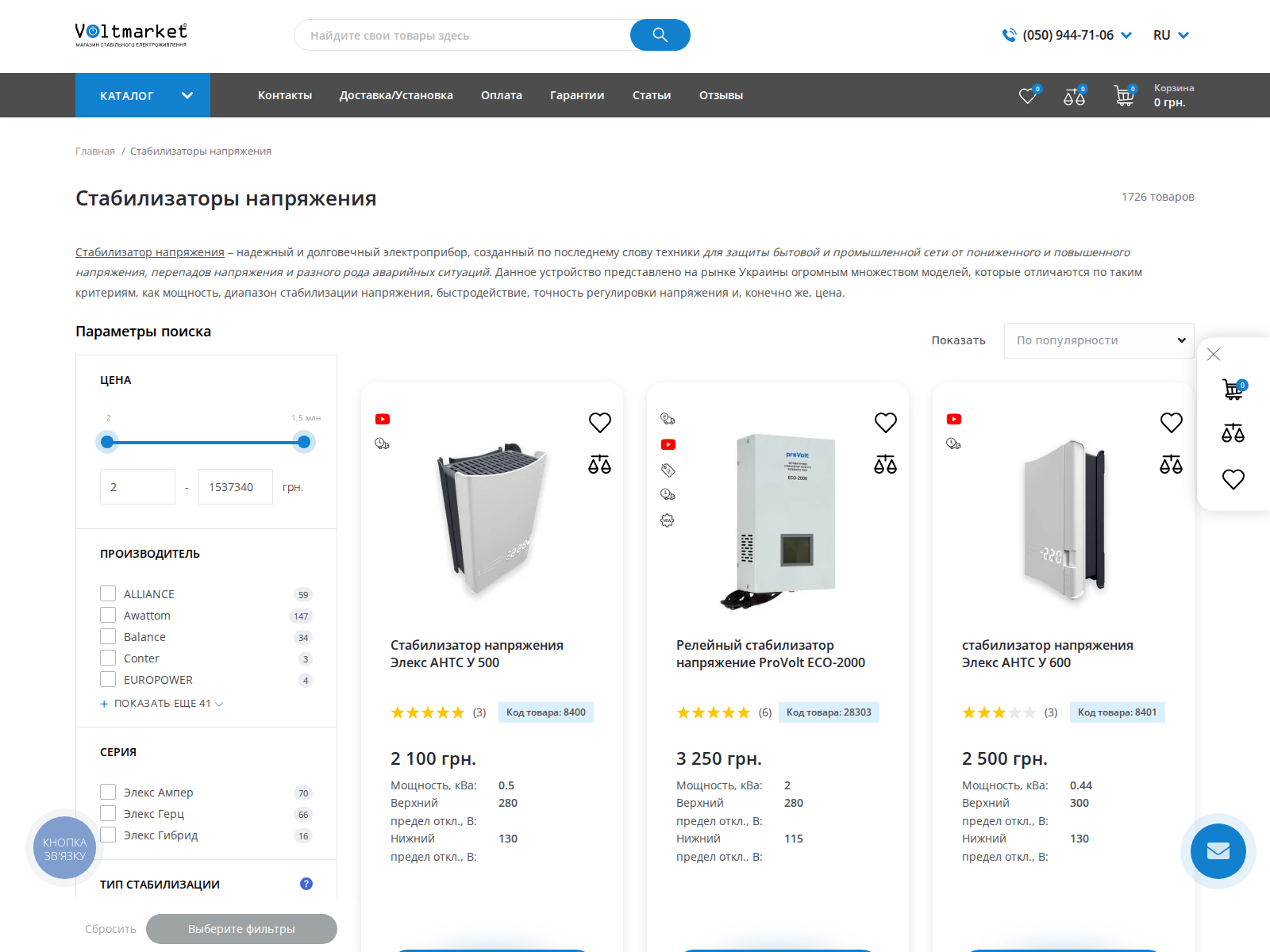The width and height of the screenshot is (1270, 952).
Task: Click price tag icon on ProVolt ECO-2000 card
Action: (668, 470)
